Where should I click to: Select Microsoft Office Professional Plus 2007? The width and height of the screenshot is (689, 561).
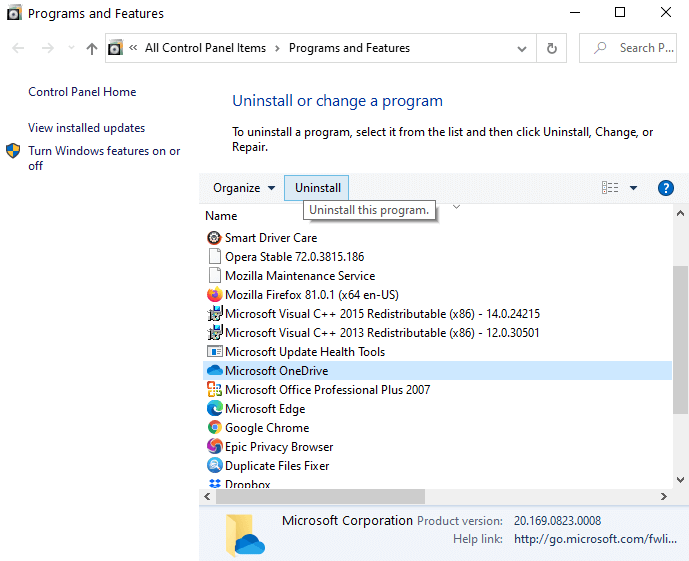(x=327, y=389)
